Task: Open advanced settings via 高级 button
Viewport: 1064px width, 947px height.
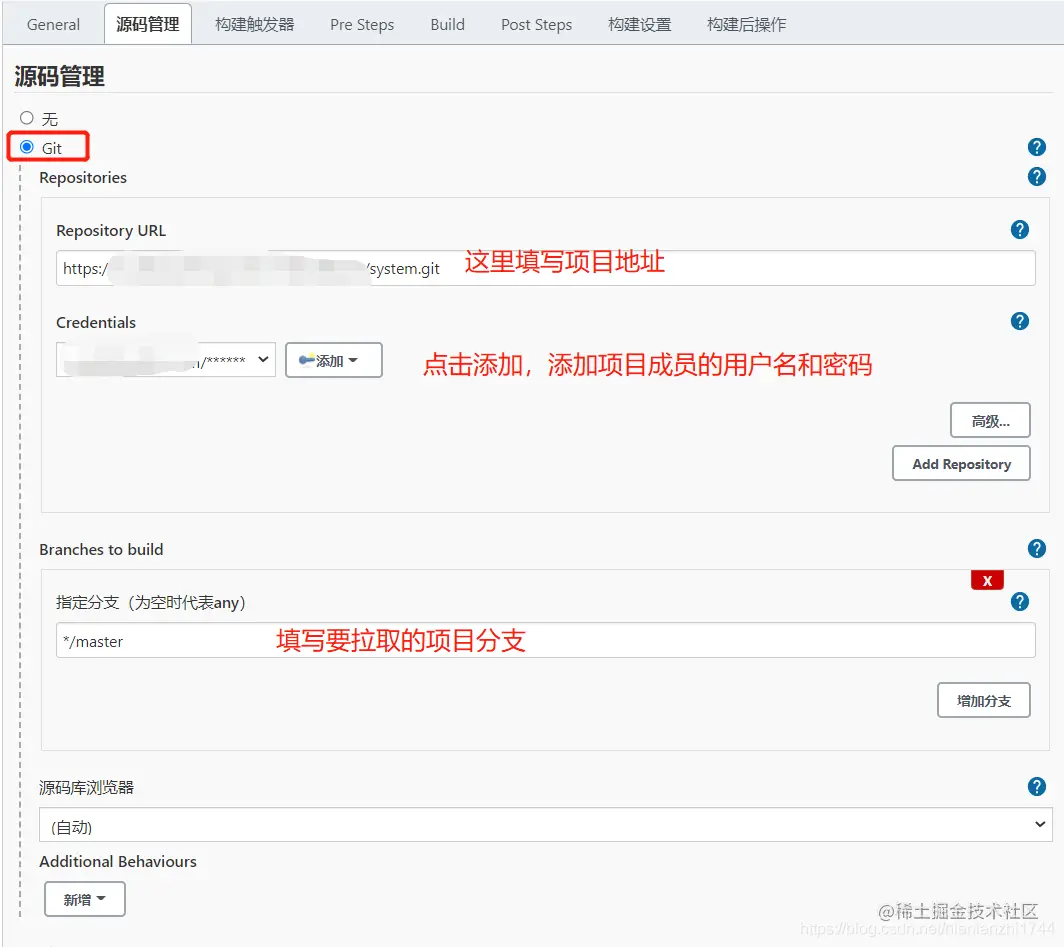Action: [990, 419]
